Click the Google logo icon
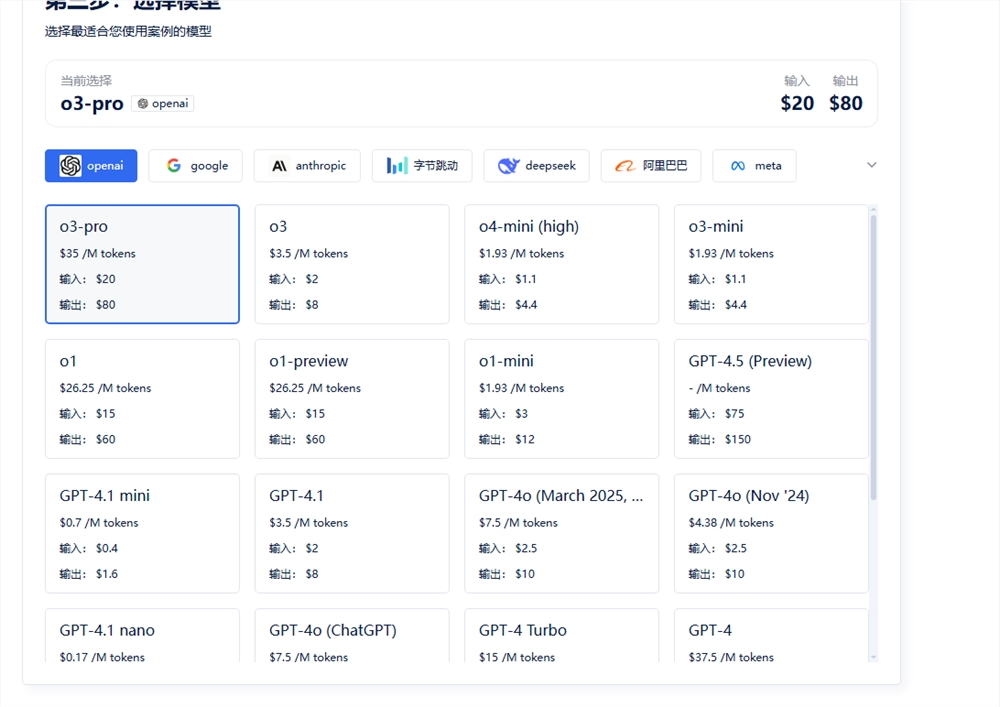 point(174,166)
